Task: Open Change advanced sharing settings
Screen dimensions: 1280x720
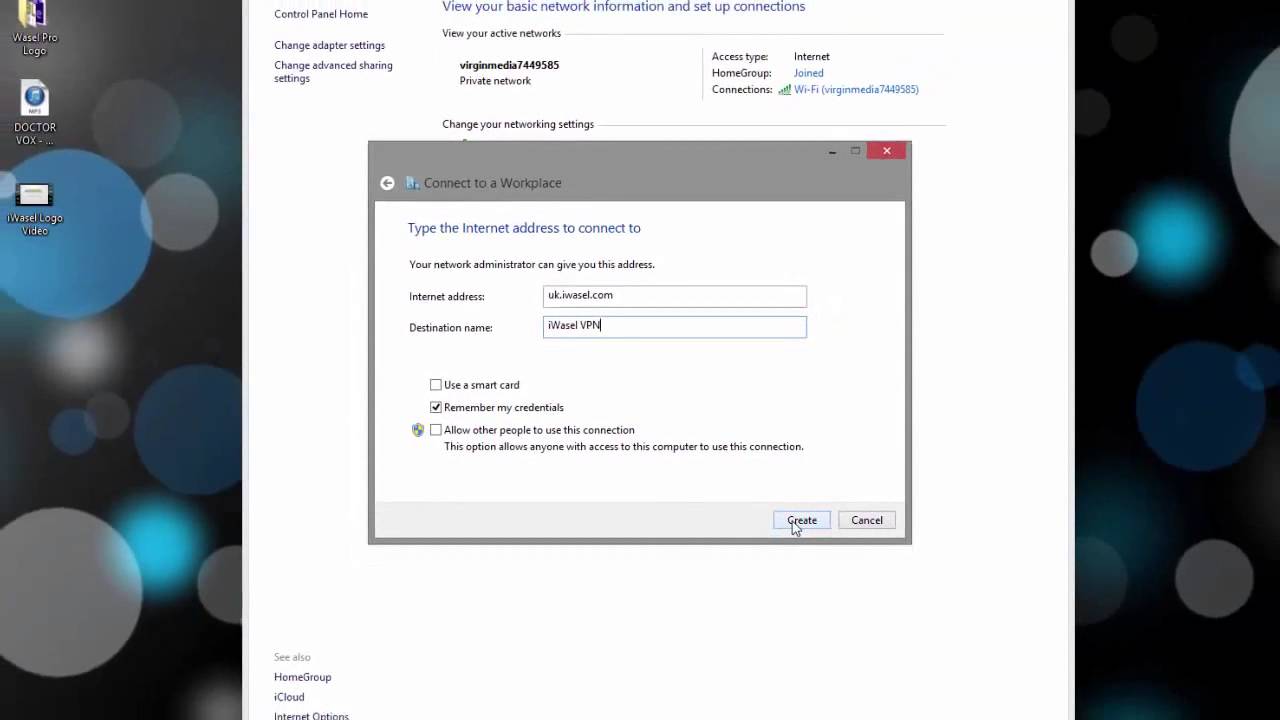Action: coord(333,72)
